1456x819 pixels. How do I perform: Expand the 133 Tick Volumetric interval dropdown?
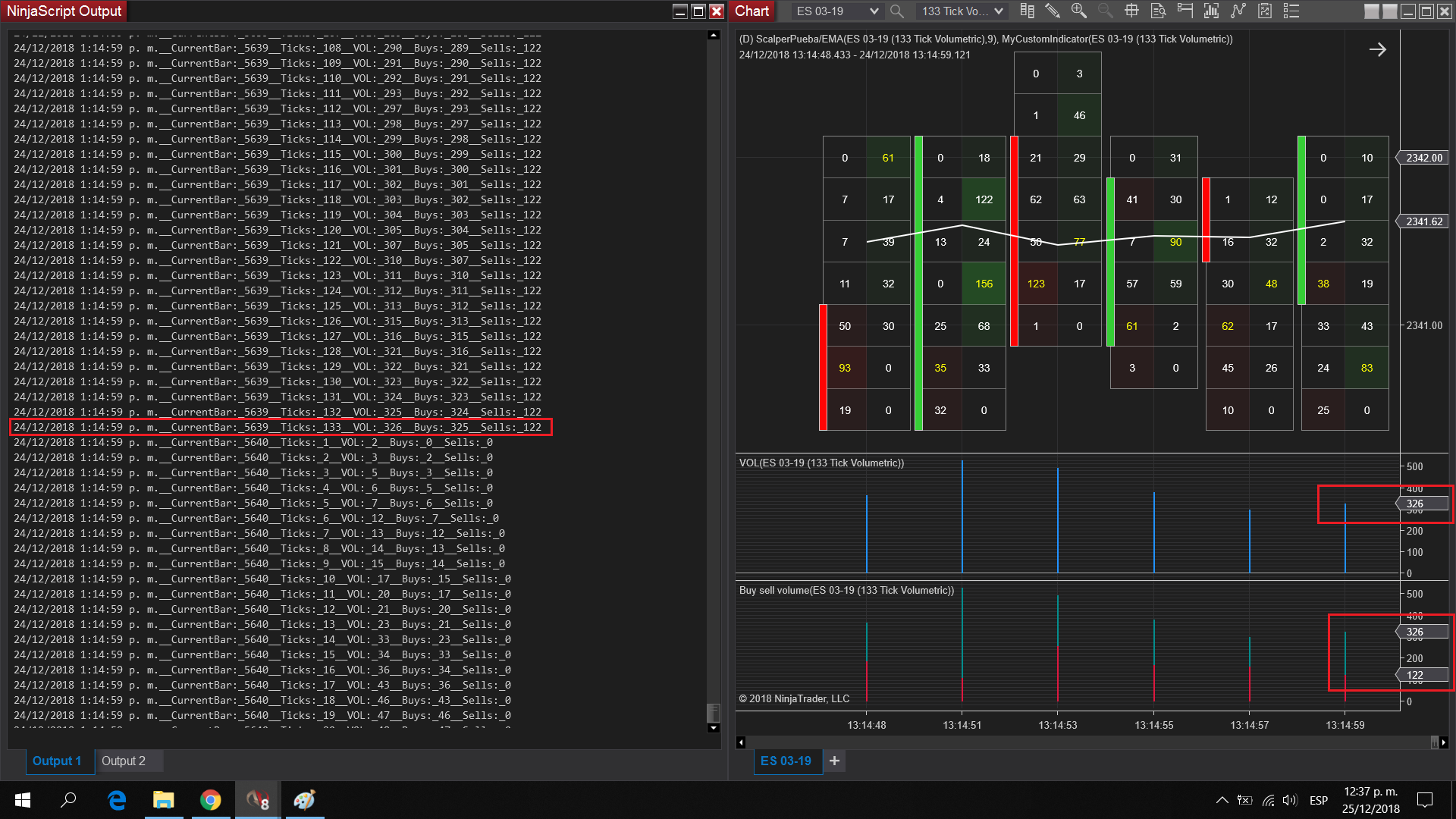click(998, 11)
